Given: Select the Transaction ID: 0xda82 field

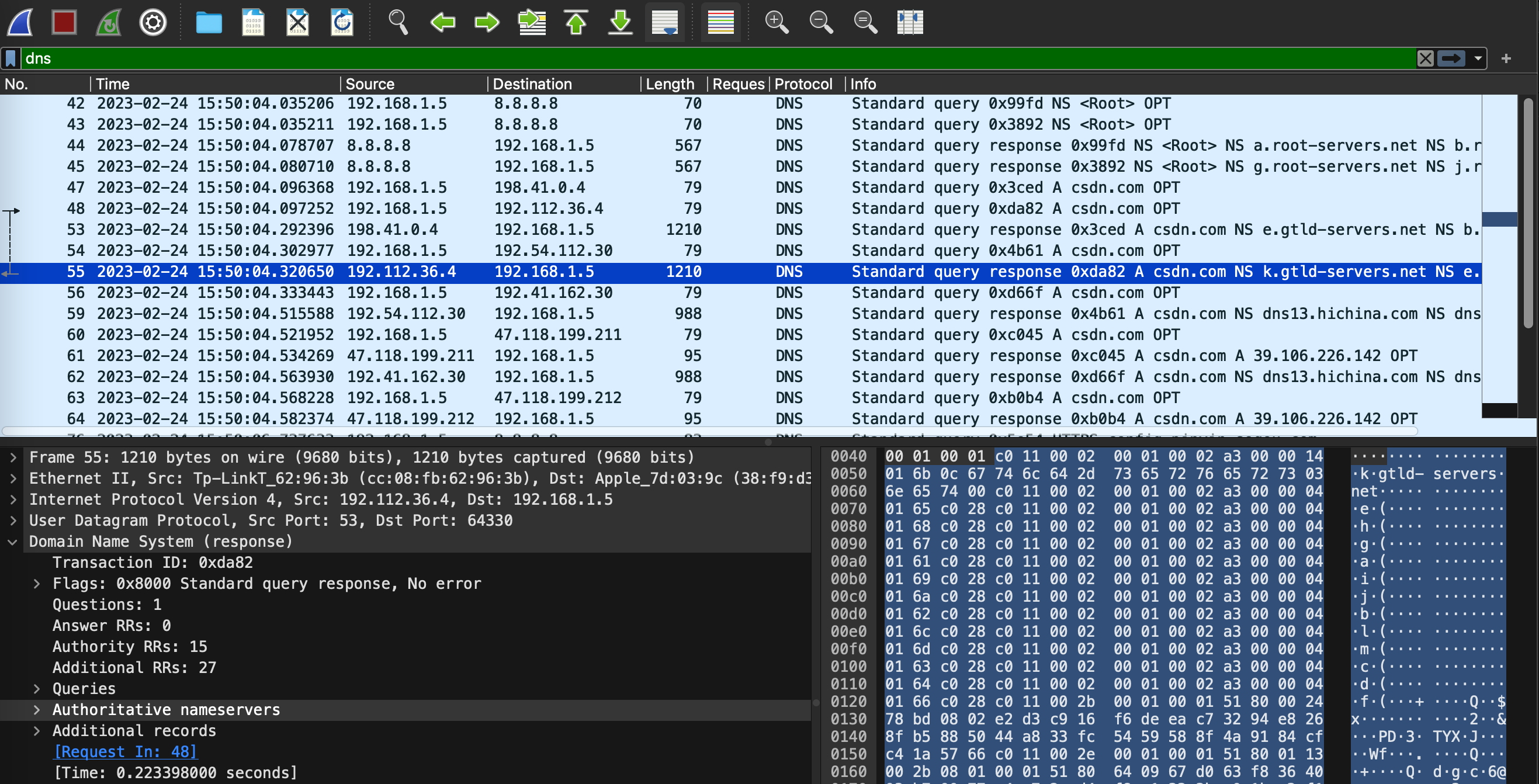Looking at the screenshot, I should click(x=152, y=563).
